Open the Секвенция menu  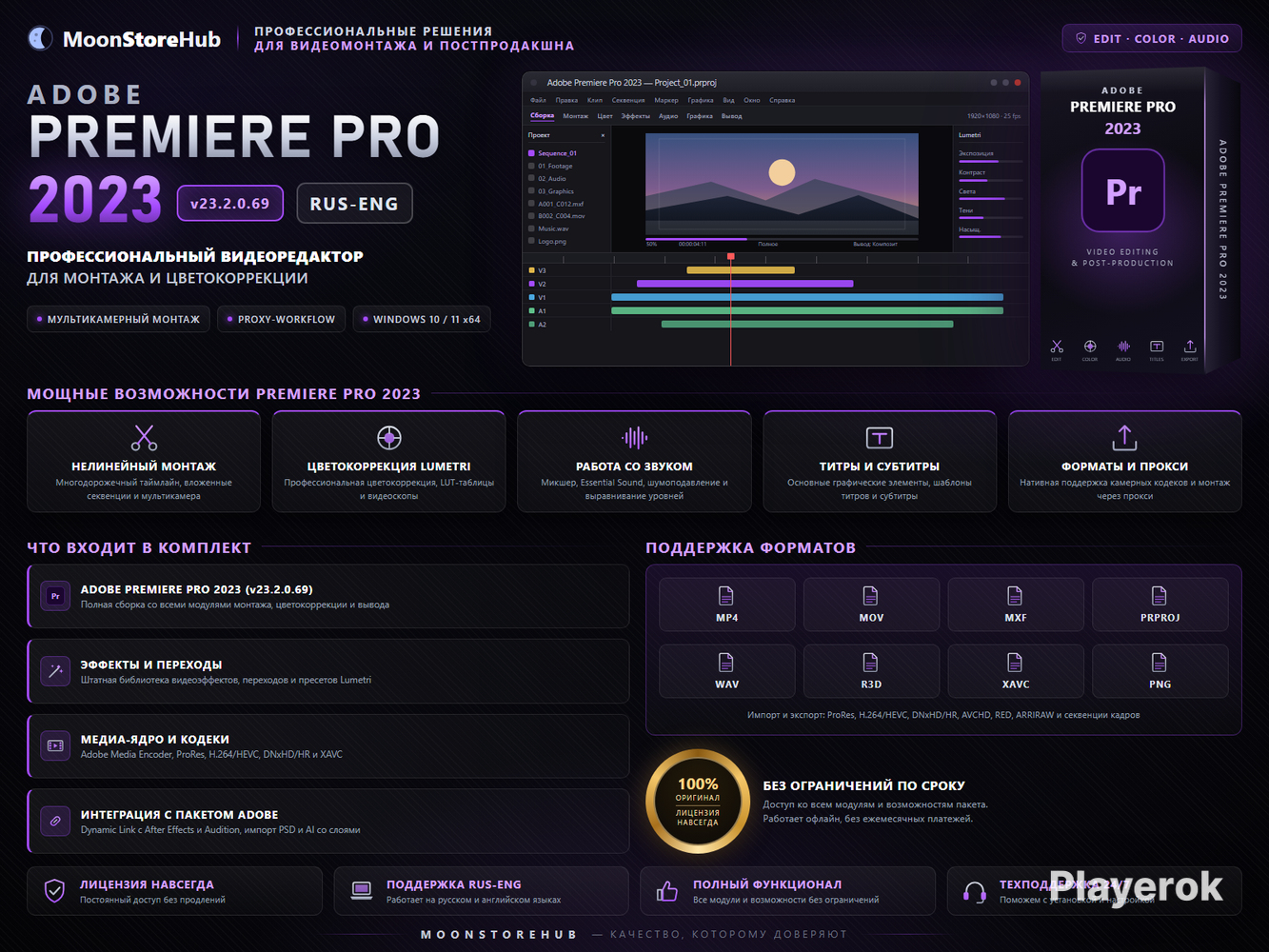coord(628,100)
